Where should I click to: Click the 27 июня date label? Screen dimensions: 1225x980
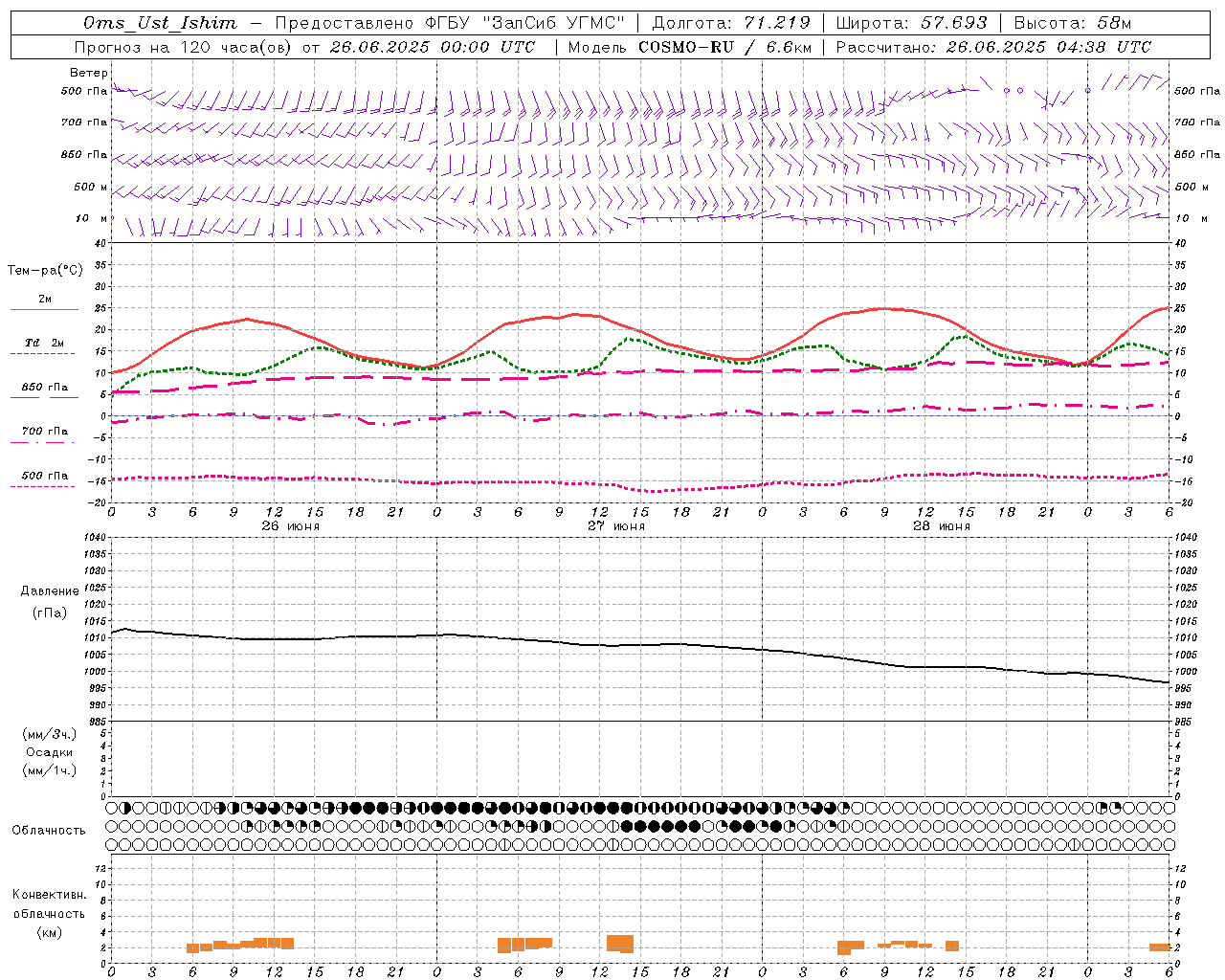[x=615, y=526]
